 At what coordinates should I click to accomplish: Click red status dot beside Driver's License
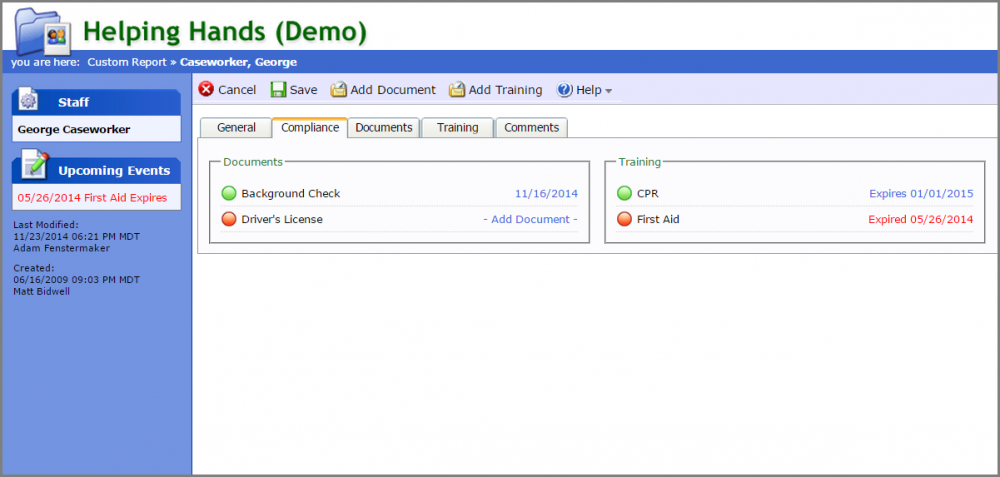click(x=229, y=219)
